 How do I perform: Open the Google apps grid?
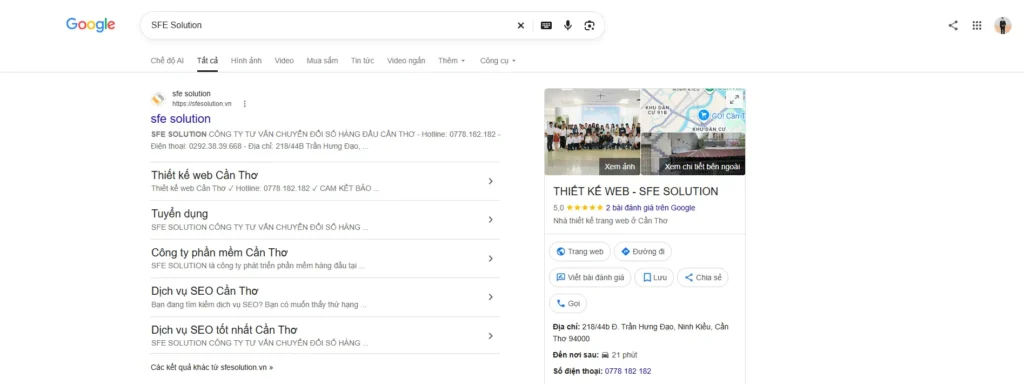coord(977,25)
